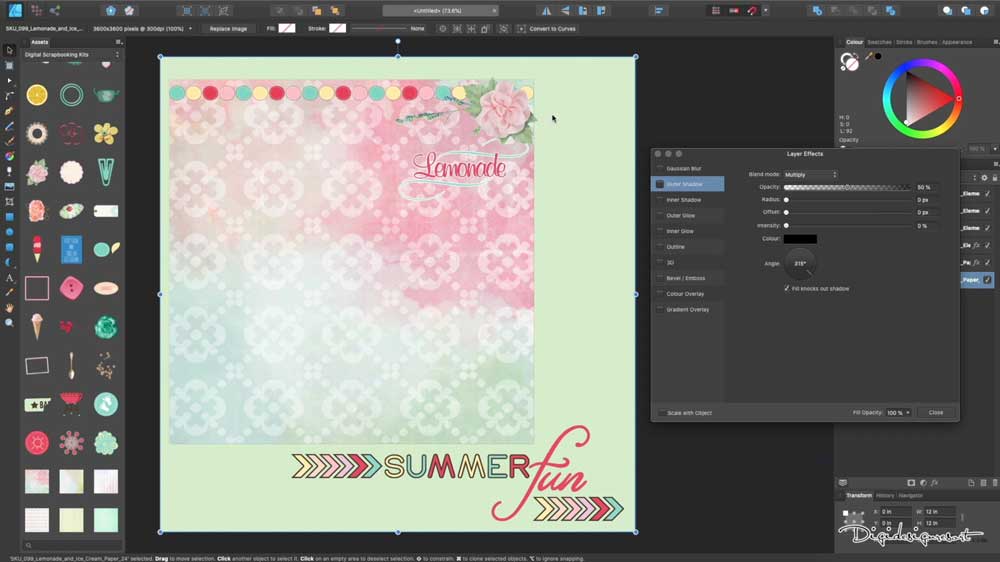Click Flip Horizontal toolbar icon
The image size is (1000, 562).
click(547, 11)
